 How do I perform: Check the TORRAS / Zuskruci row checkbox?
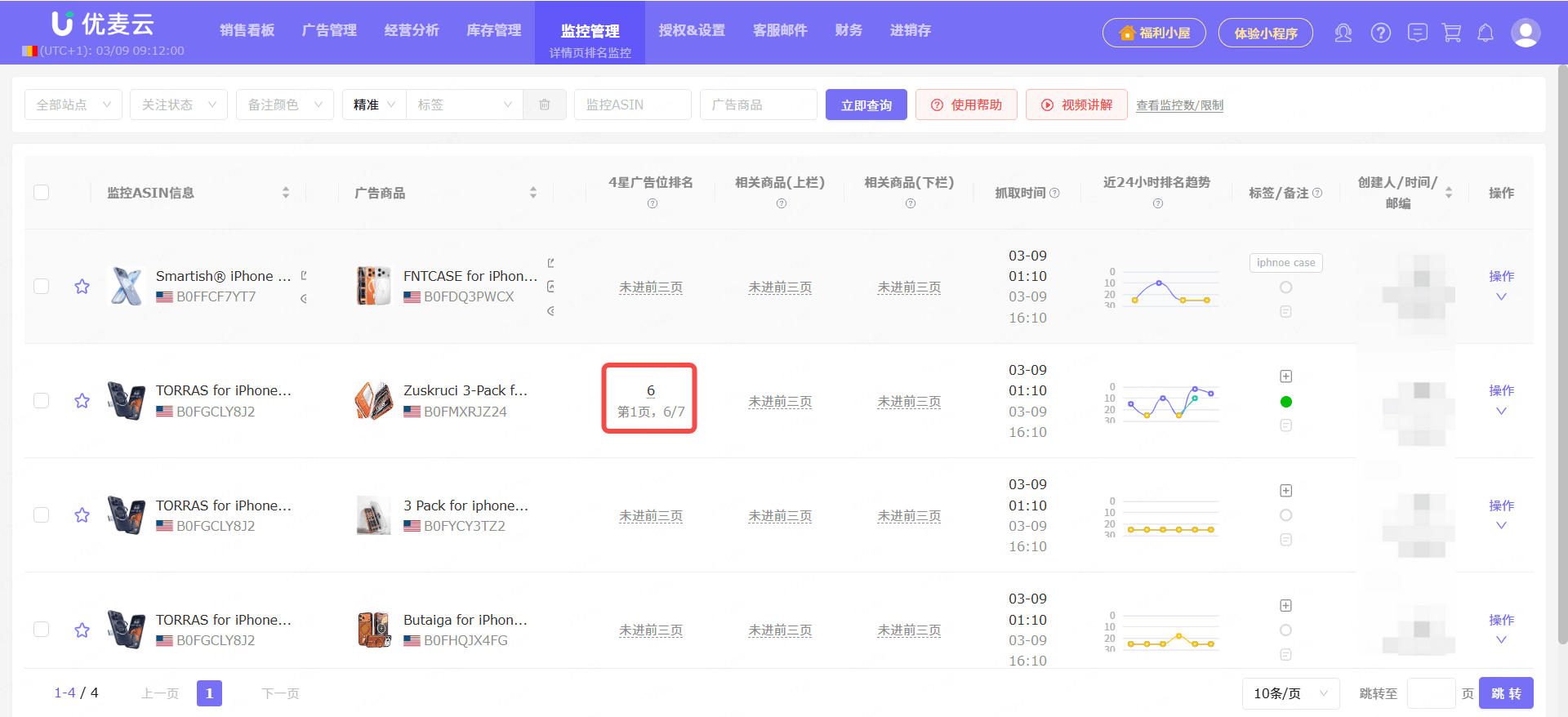42,401
